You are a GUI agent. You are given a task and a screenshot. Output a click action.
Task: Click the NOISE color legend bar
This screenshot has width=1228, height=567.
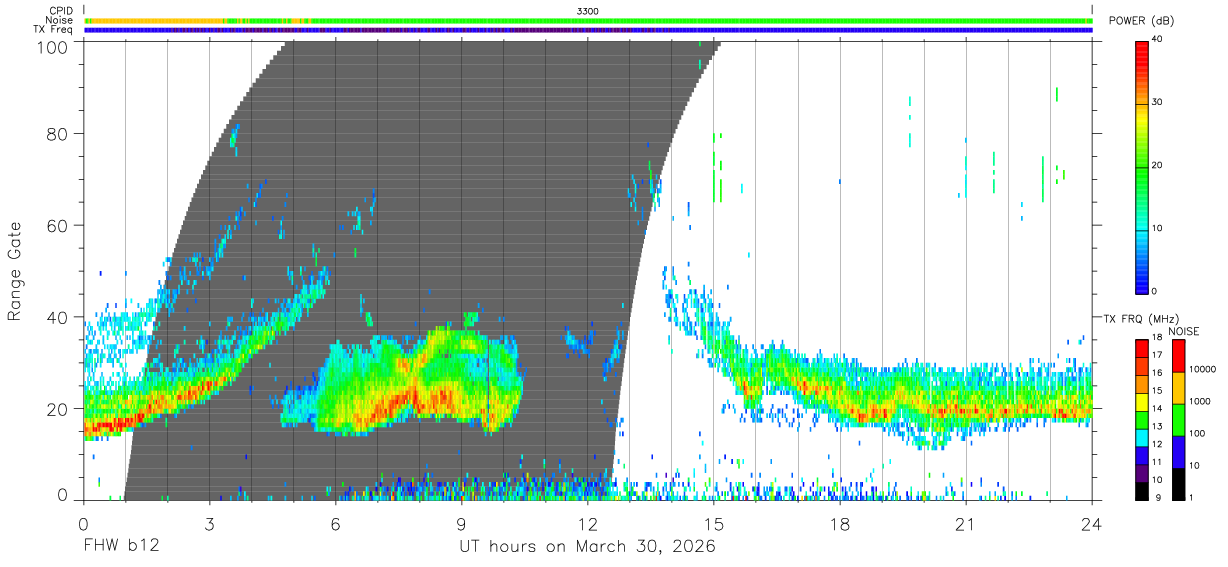1177,419
